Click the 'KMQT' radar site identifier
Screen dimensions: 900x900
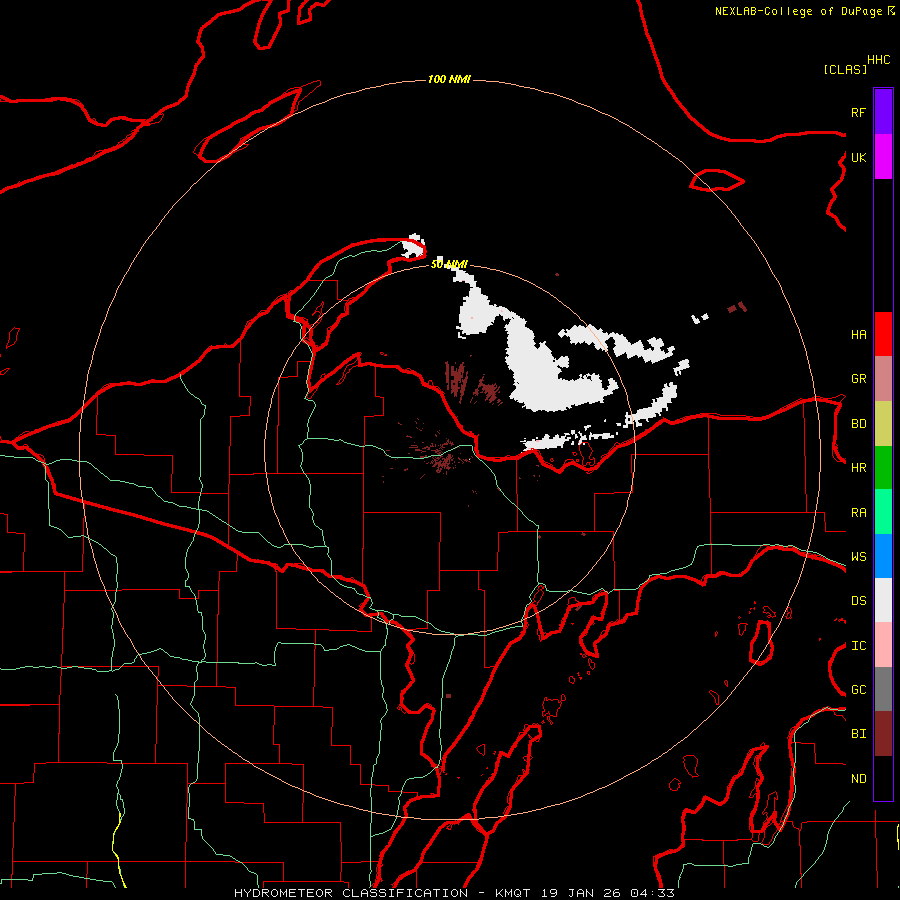tap(513, 893)
